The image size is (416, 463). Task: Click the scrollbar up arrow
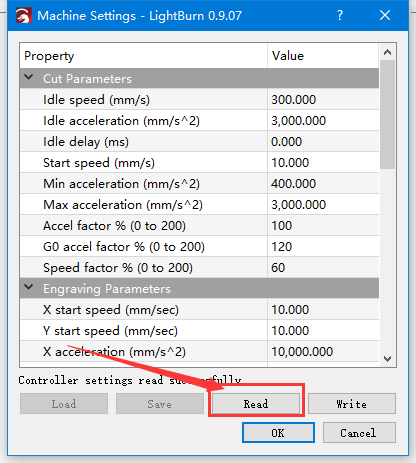click(387, 52)
